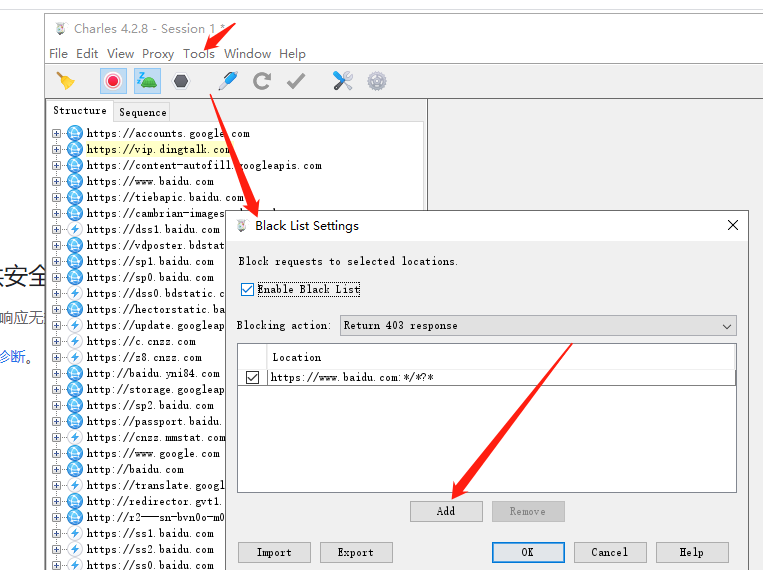Toggle the turtle Throttling icon
The image size is (763, 570).
[x=147, y=81]
